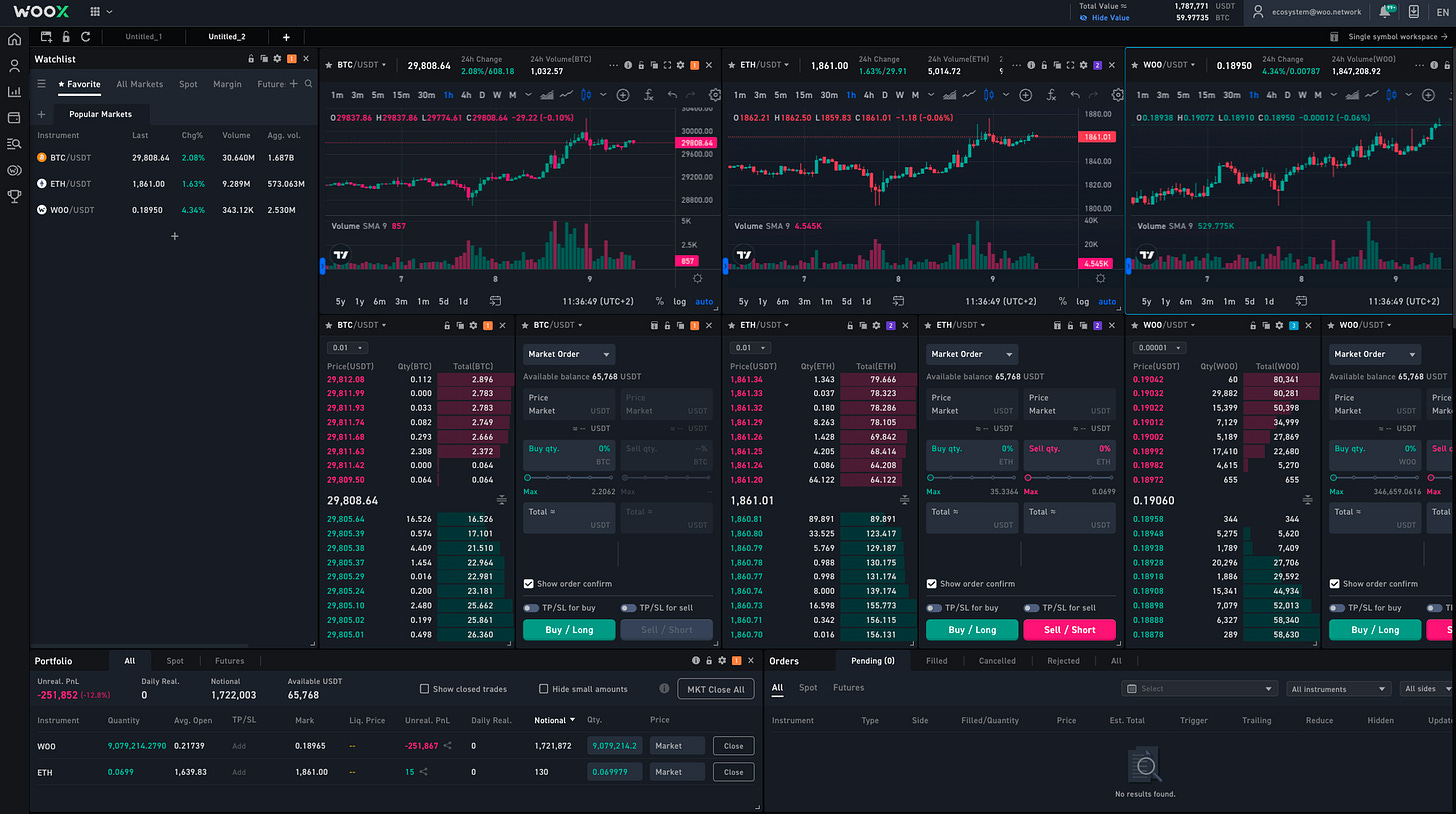This screenshot has height=814, width=1456.
Task: Click the download app icon in the top bar
Action: point(1414,12)
